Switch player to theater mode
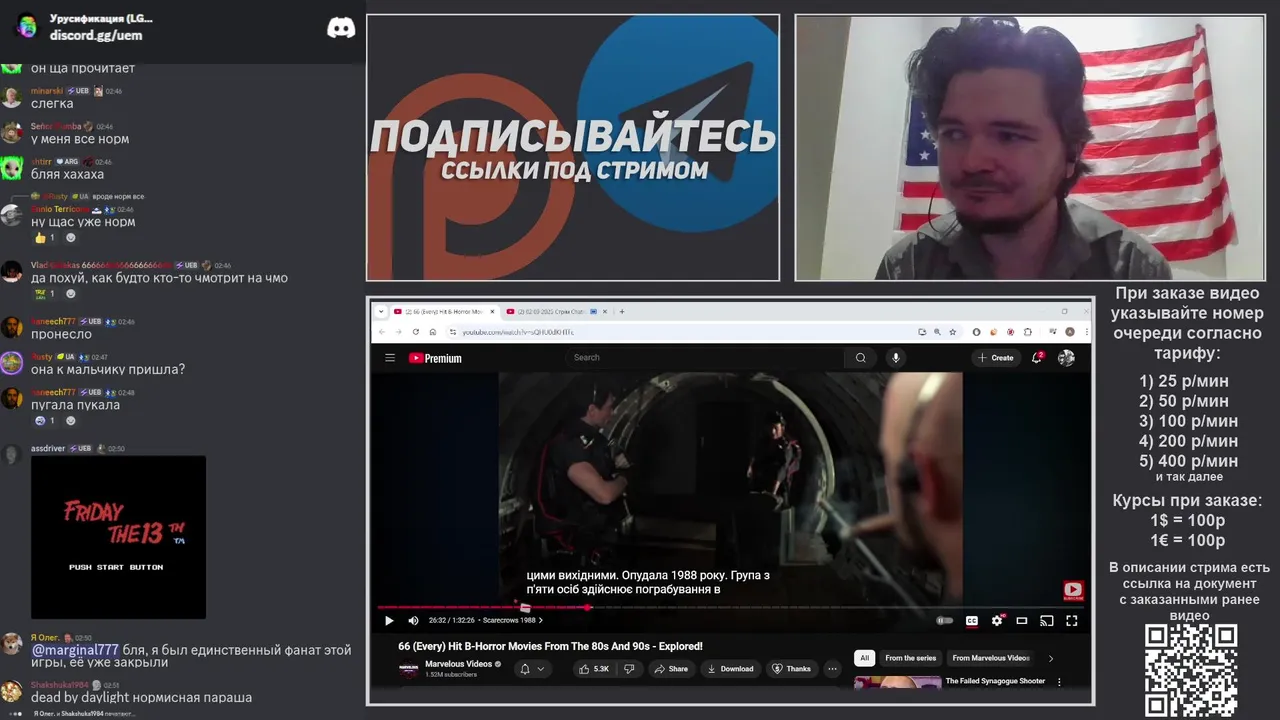Screen dimensions: 1280x720 click(x=1022, y=621)
